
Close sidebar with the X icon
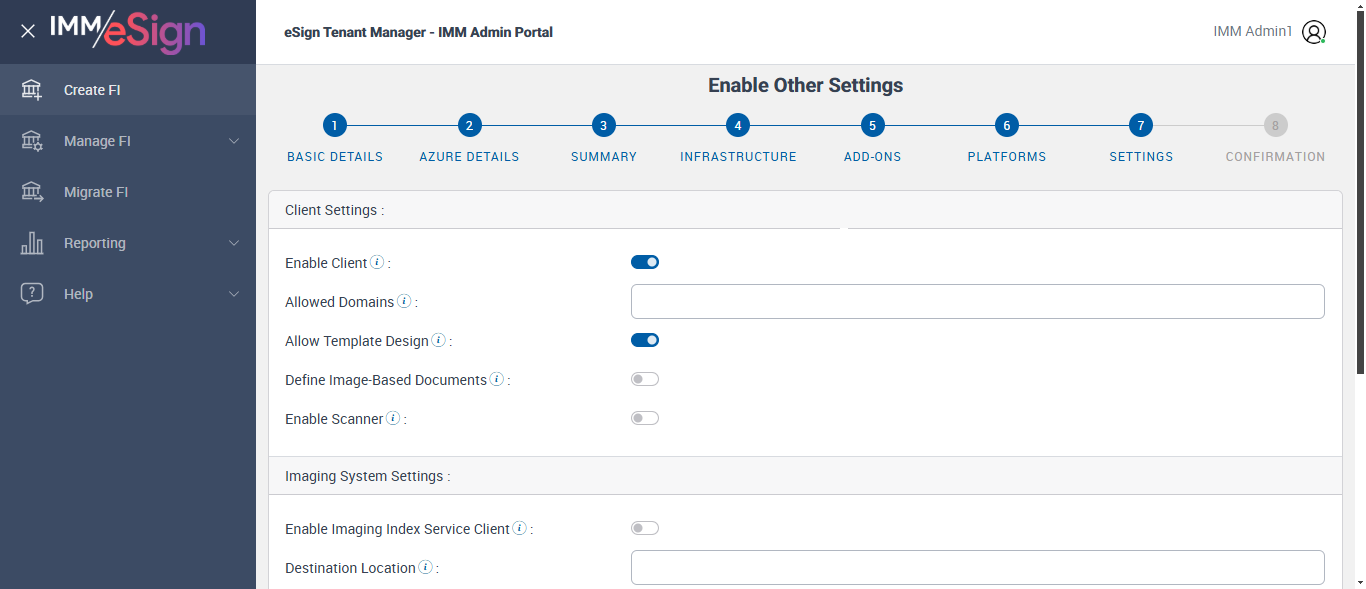coord(28,31)
